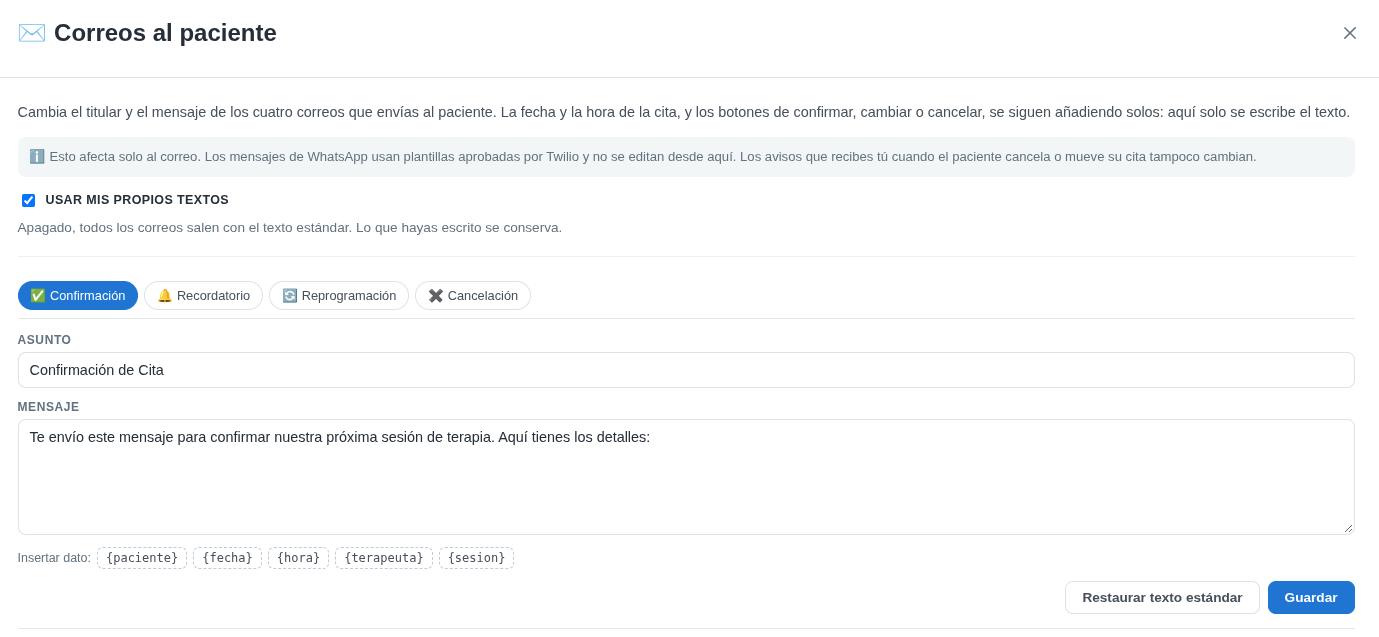Switch to the Recordatorio tab
Image resolution: width=1379 pixels, height=637 pixels.
(x=203, y=295)
